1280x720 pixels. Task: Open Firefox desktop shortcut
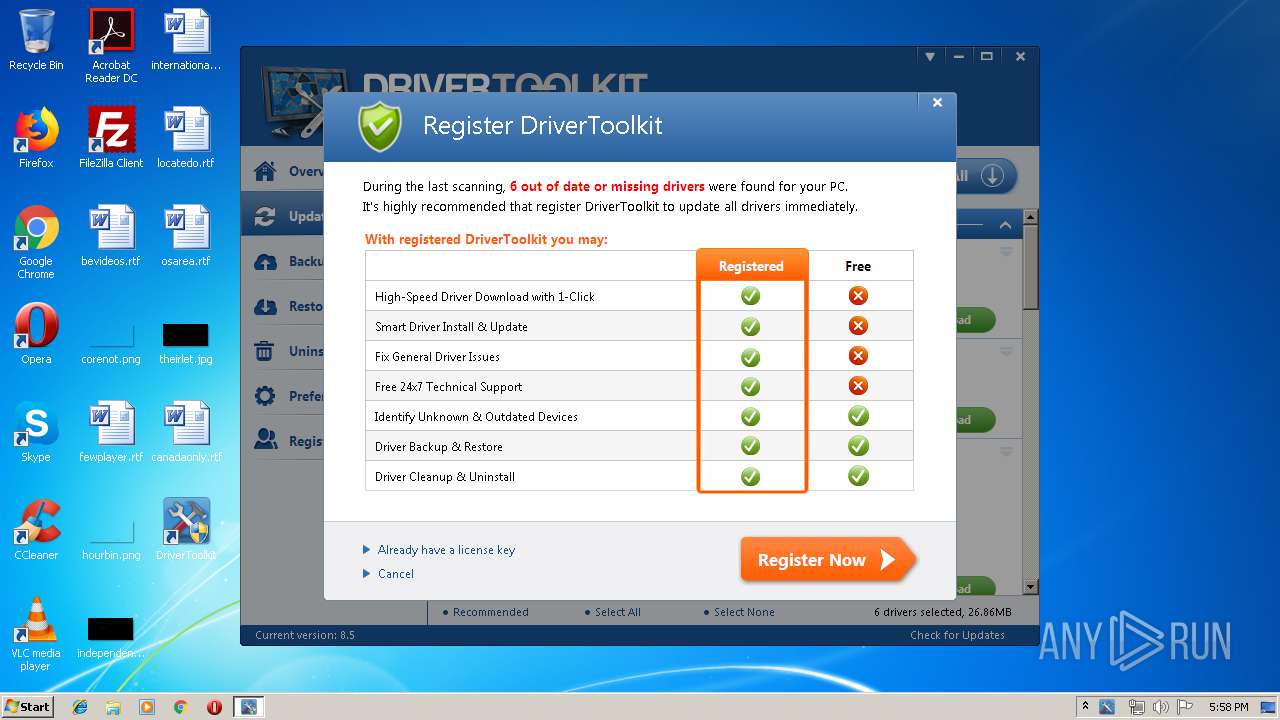tap(36, 138)
